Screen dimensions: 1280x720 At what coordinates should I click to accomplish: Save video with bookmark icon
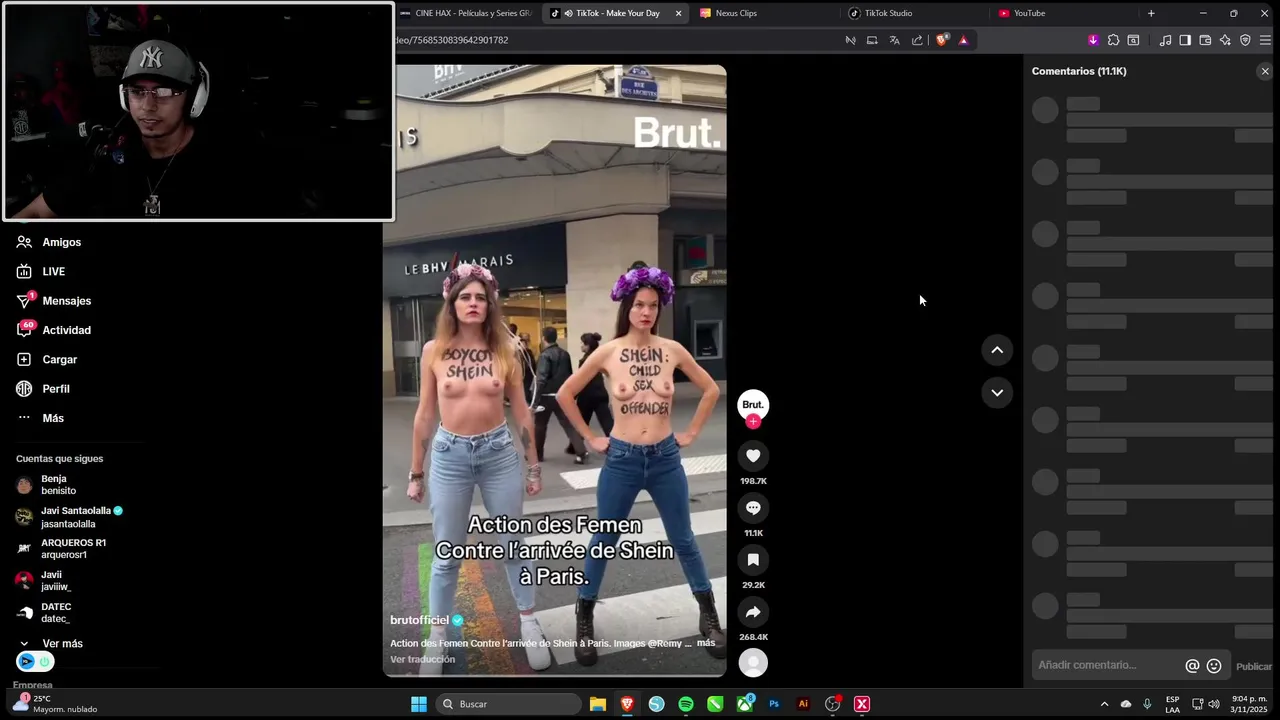pos(753,560)
